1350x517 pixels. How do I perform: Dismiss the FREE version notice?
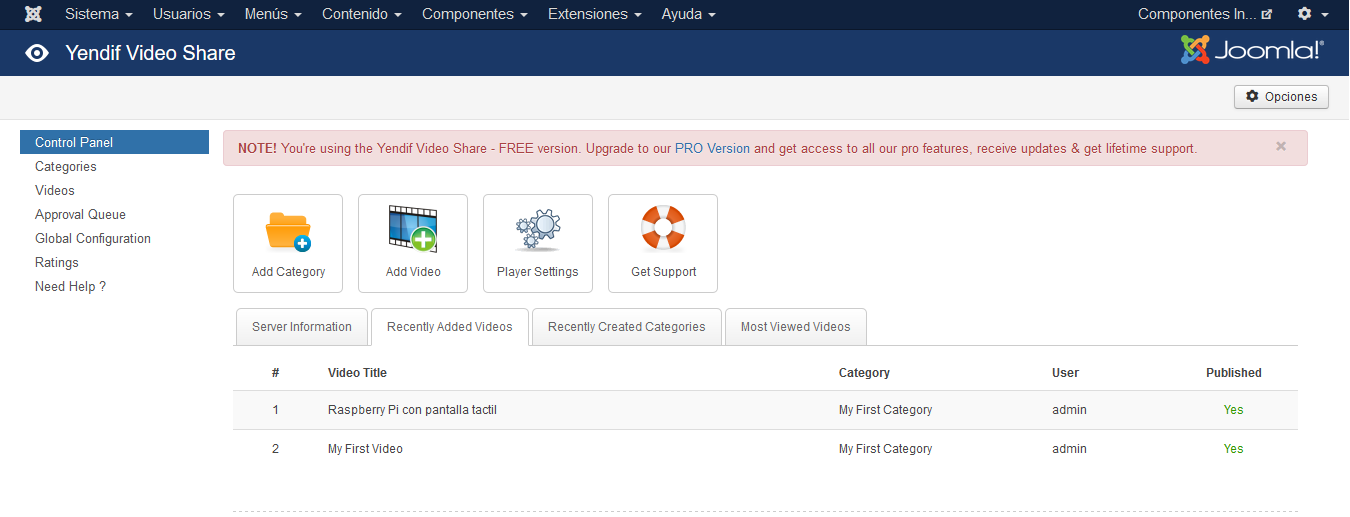pyautogui.click(x=1281, y=146)
